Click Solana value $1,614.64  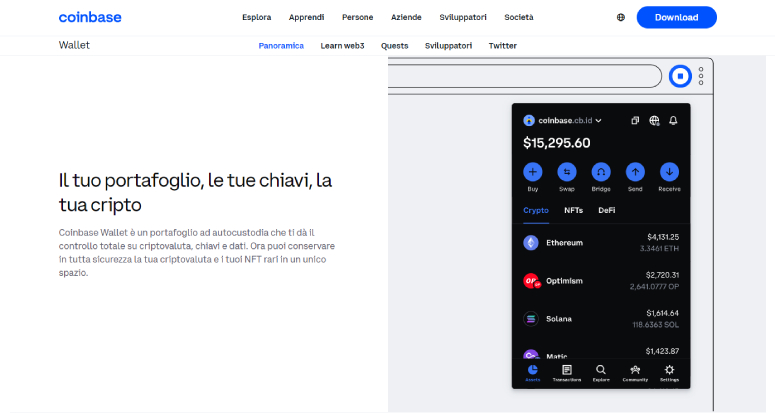tap(662, 313)
